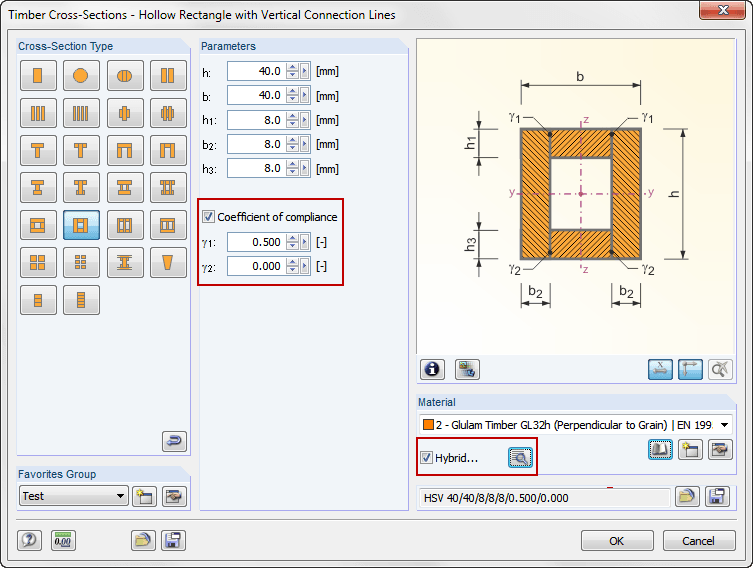Expand the Material selection dropdown

coord(725,425)
